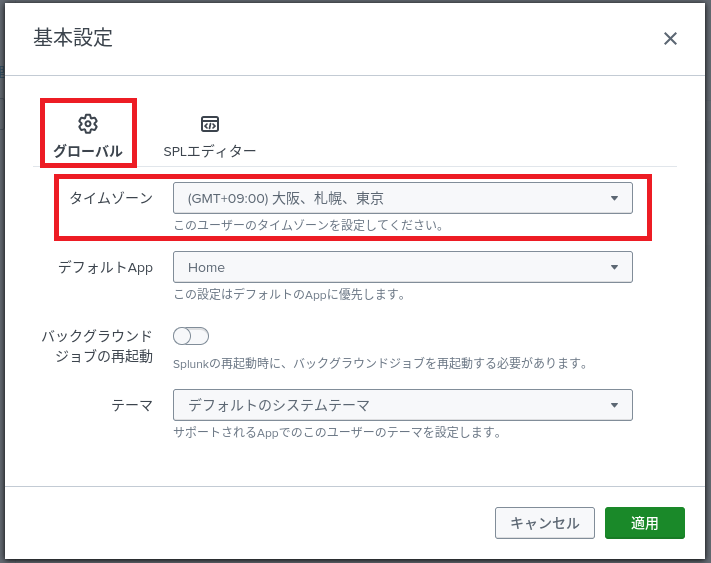Select the グローバル tab label
711x563 pixels.
[x=88, y=152]
